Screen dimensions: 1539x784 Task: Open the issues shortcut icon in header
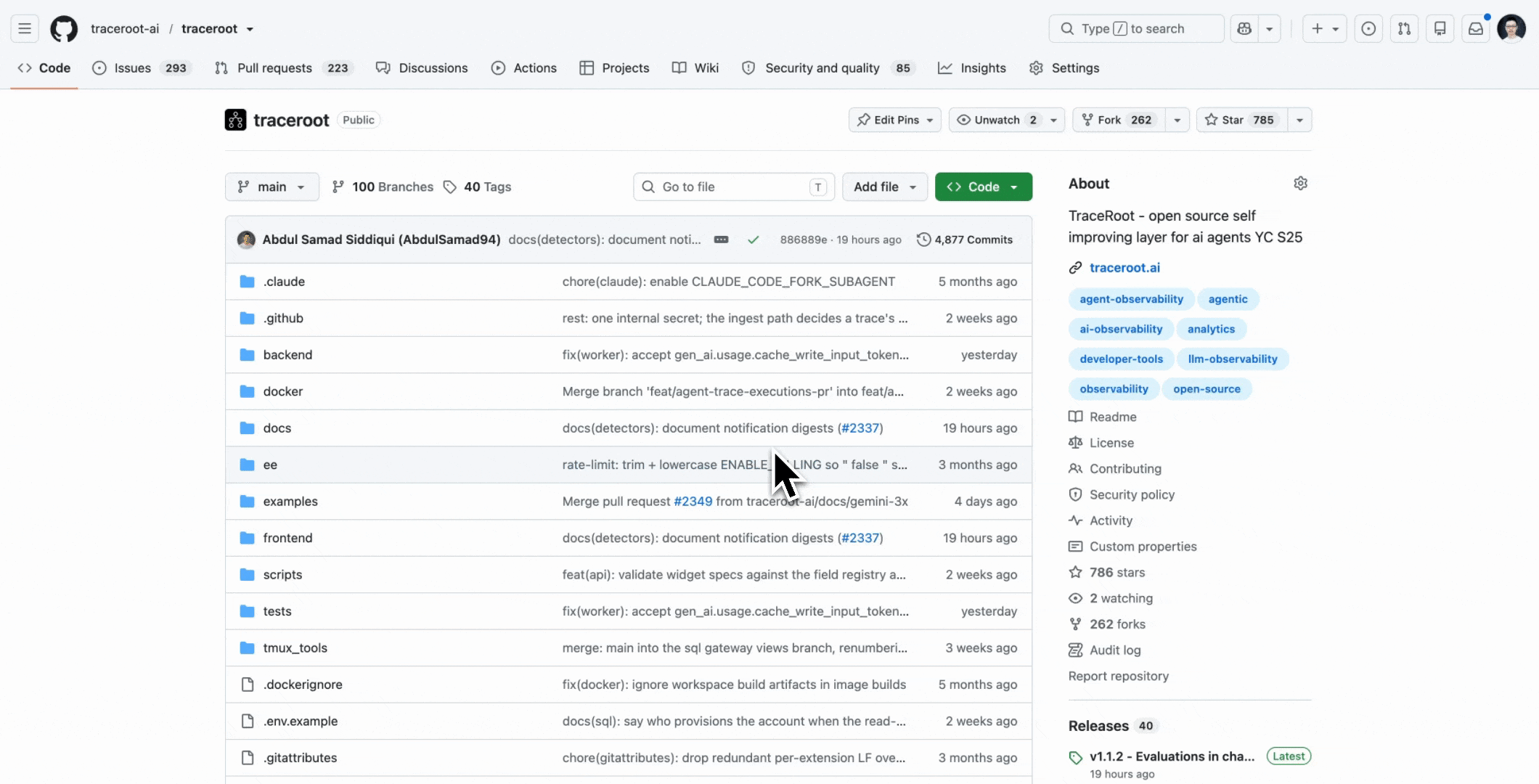tap(1368, 29)
